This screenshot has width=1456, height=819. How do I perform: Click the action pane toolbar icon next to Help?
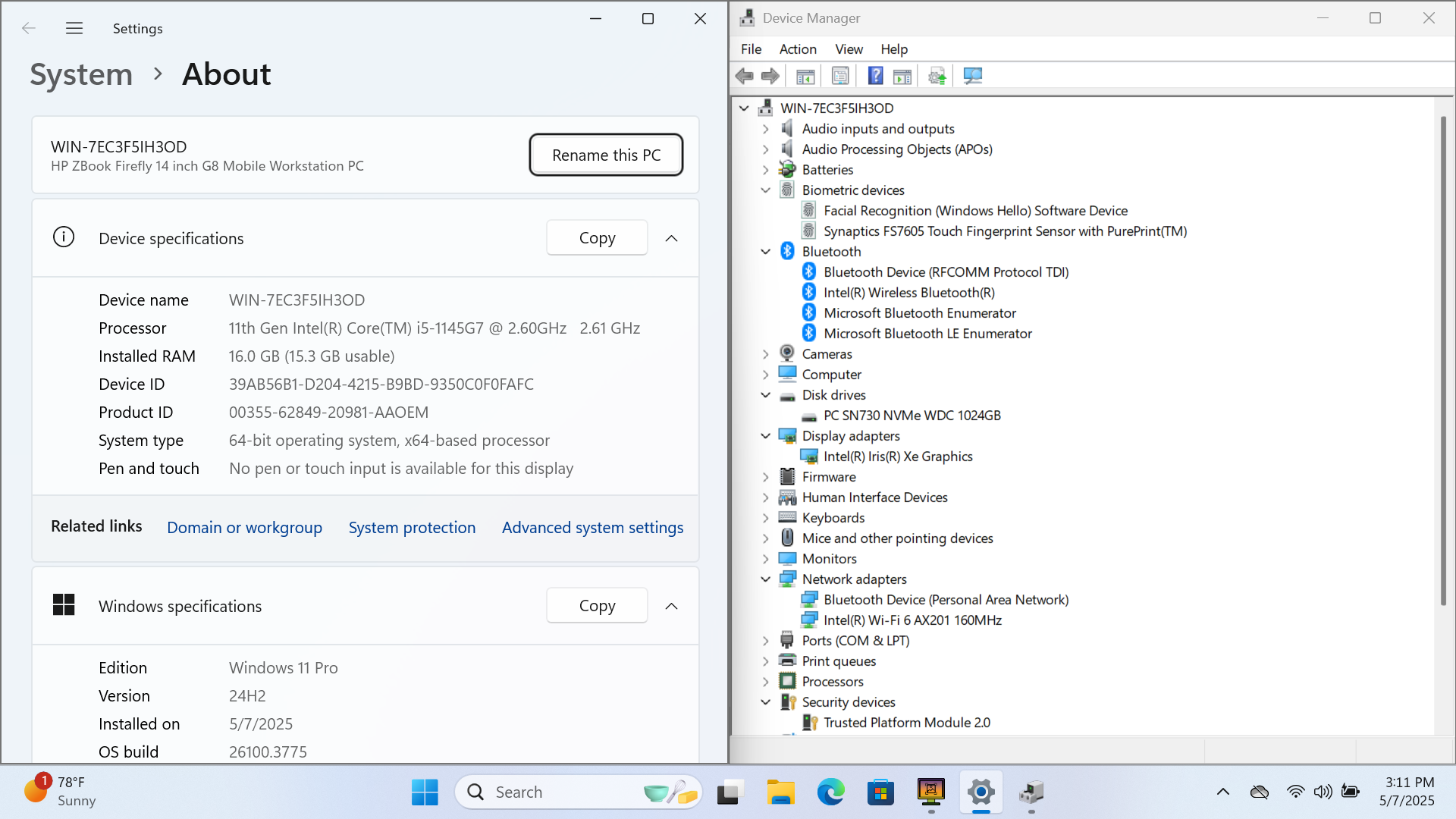pos(902,76)
